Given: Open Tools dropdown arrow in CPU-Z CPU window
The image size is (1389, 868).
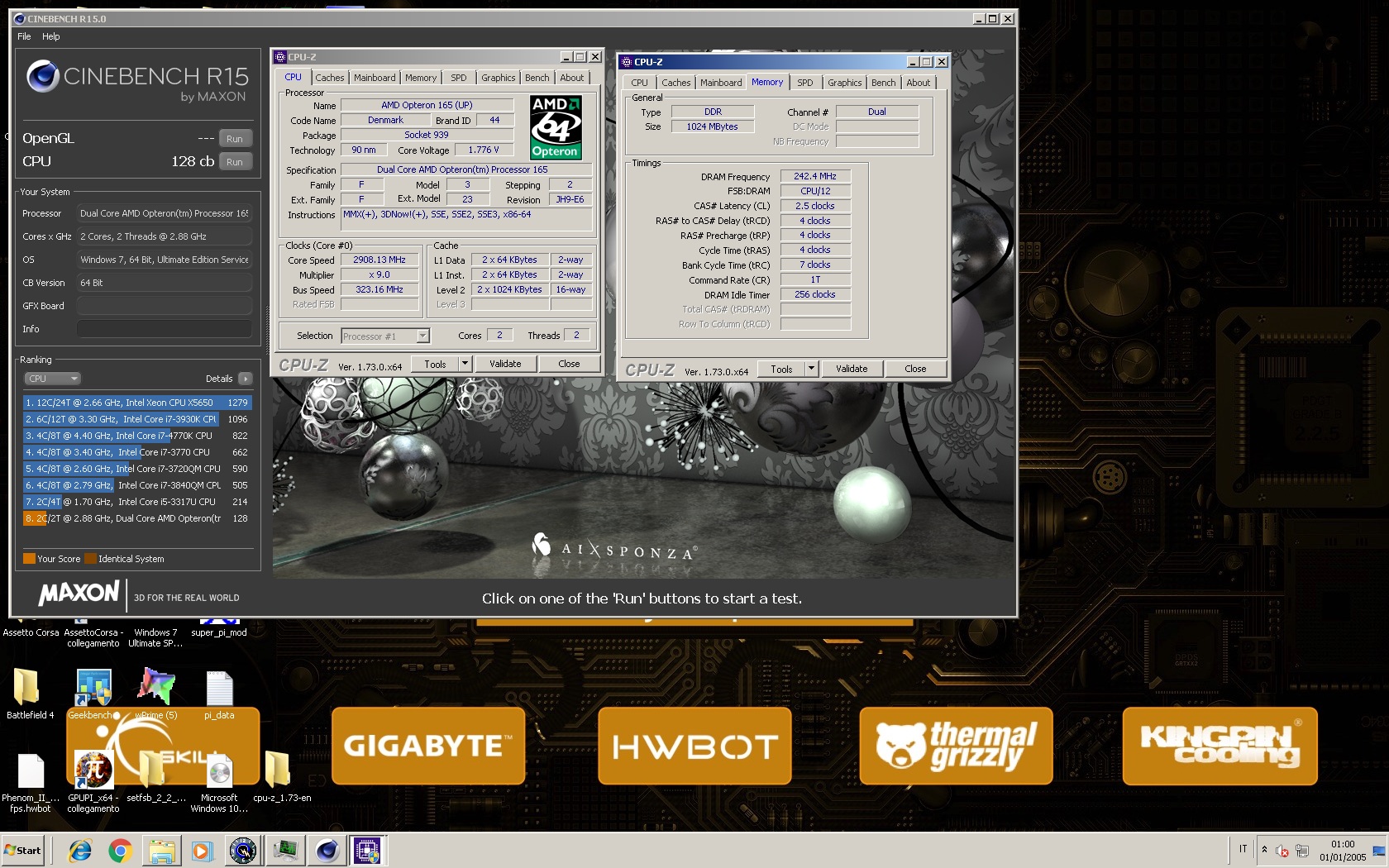Looking at the screenshot, I should 465,364.
